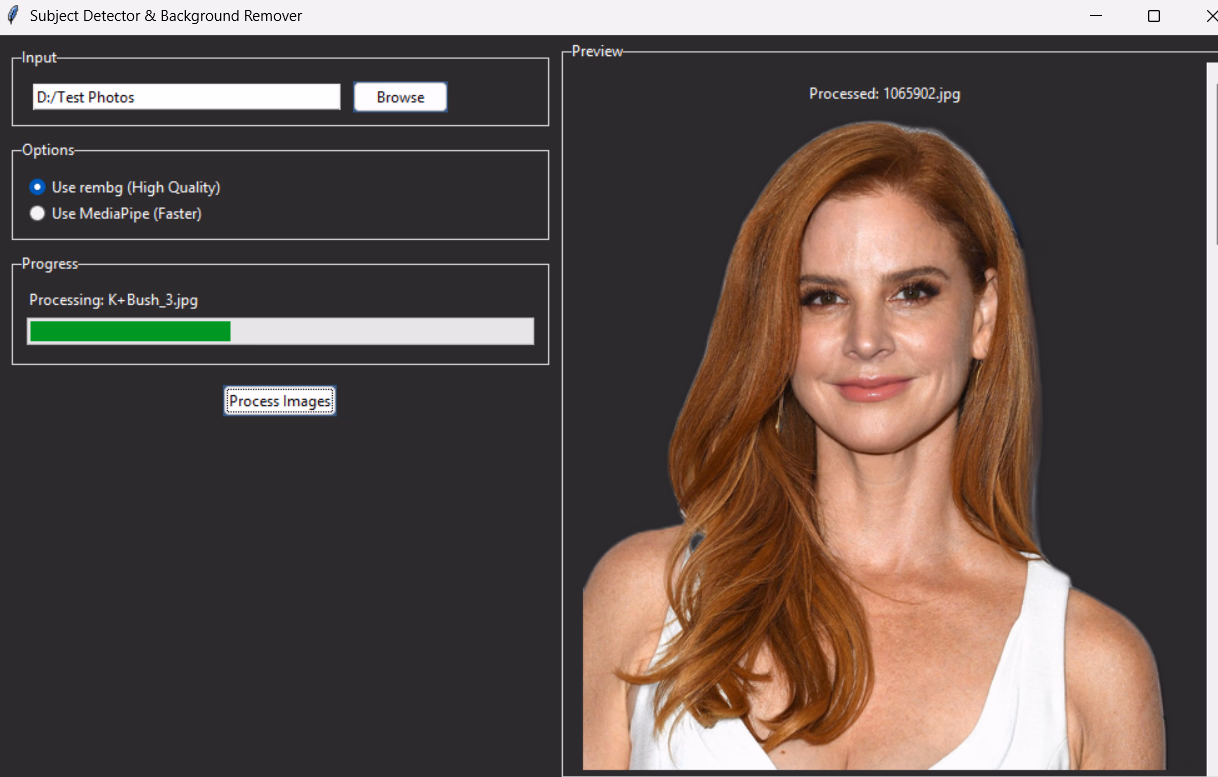
Task: Click the "Processing: K+Bush_3.jpg" status text
Action: [x=113, y=300]
